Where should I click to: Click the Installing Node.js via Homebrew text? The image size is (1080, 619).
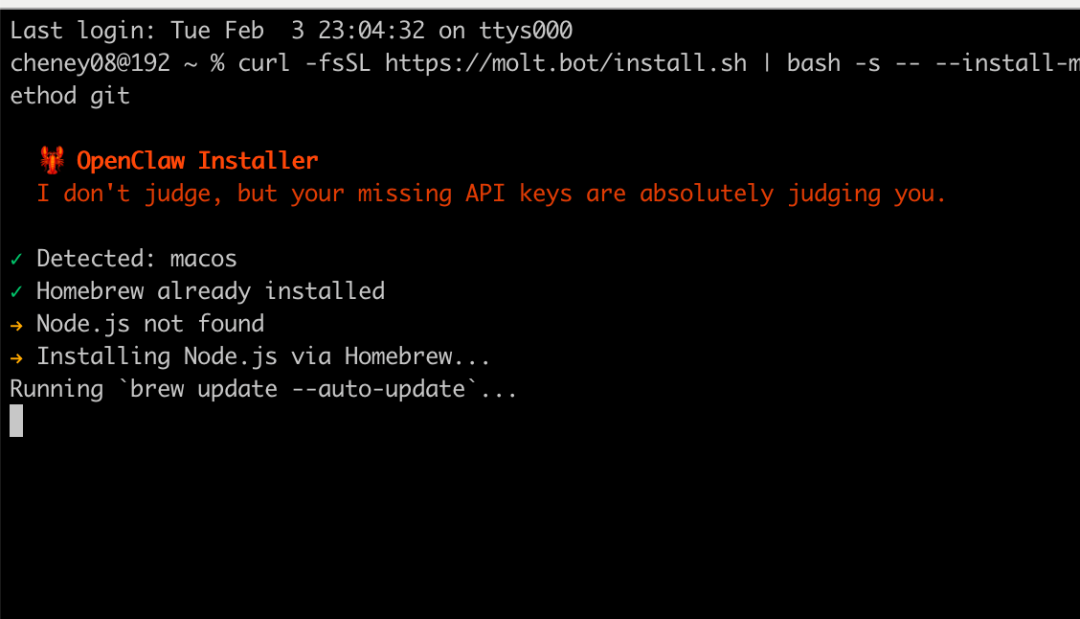[263, 357]
